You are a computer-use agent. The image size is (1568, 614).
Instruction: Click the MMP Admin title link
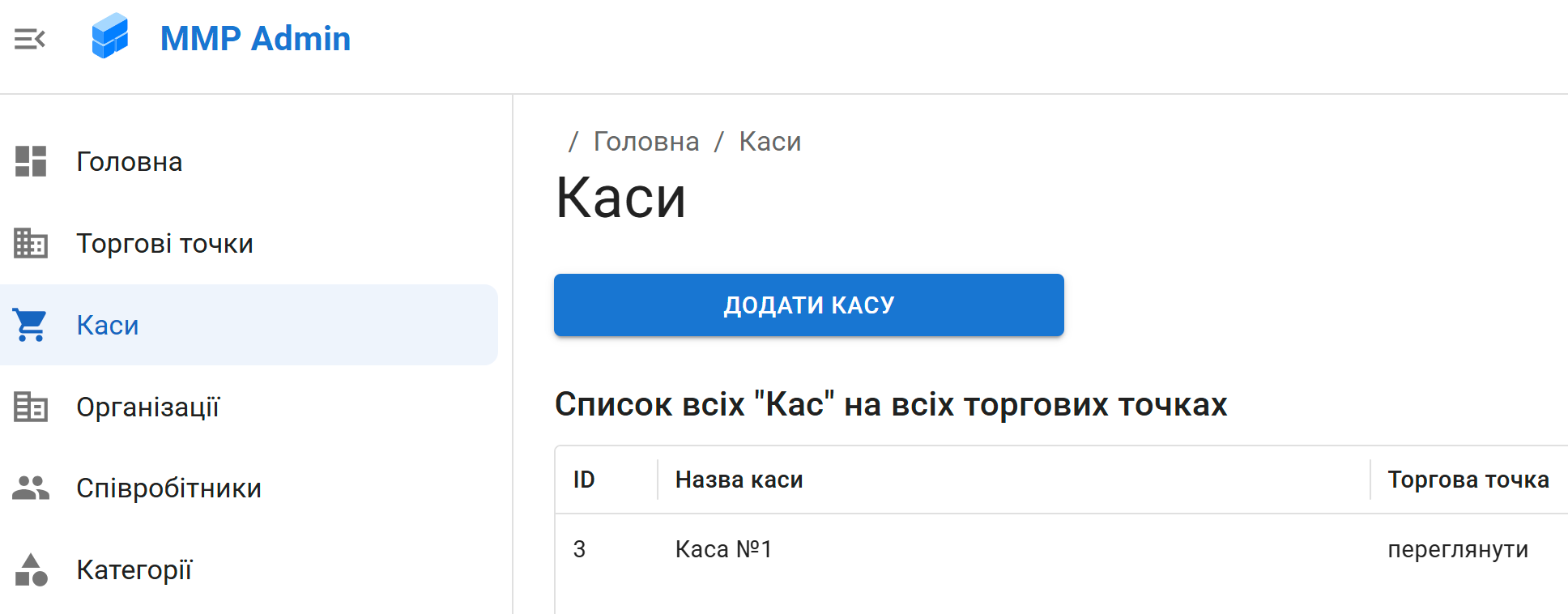[x=255, y=39]
